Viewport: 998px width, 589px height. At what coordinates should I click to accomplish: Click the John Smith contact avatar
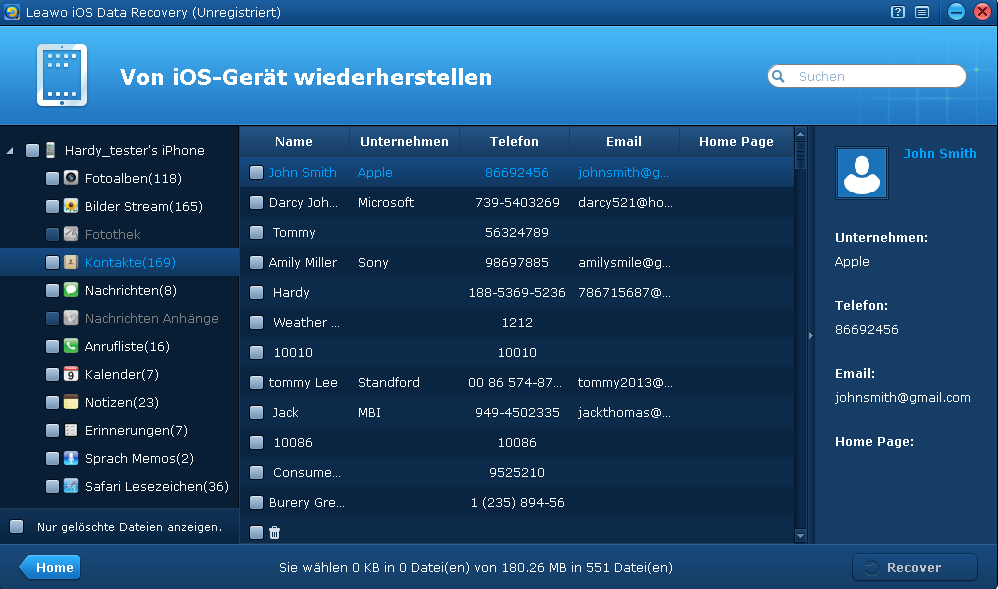tap(862, 173)
